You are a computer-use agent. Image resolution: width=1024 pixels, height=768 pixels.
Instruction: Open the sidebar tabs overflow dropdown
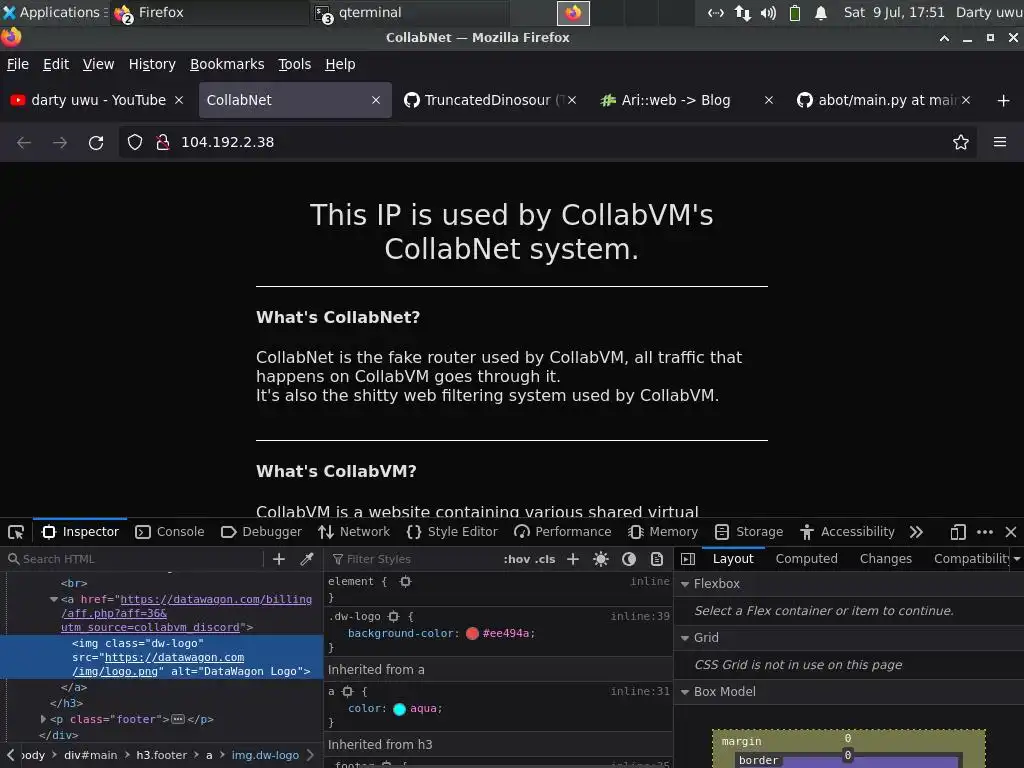coord(1017,559)
